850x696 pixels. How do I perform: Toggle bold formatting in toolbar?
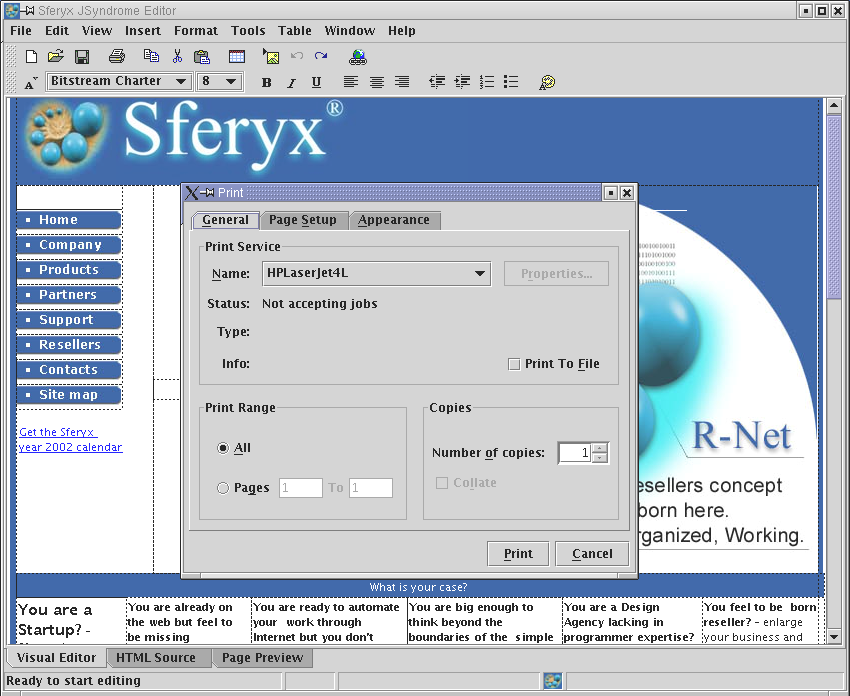pos(266,82)
